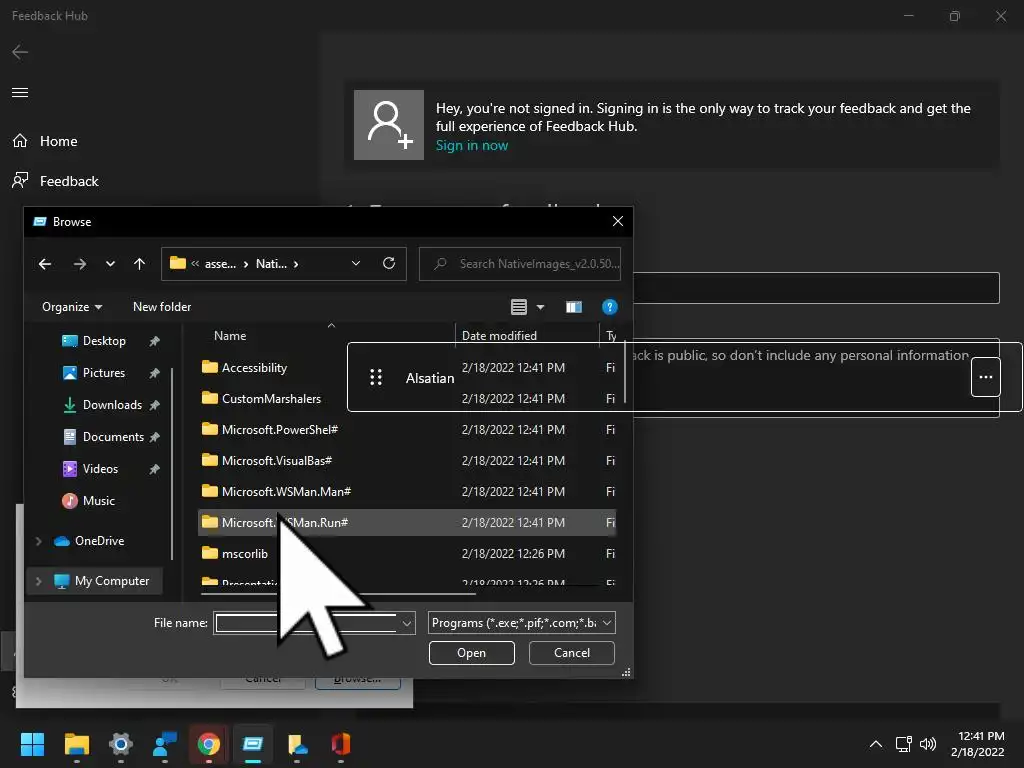Go forward in the Browse dialog
Viewport: 1024px width, 768px height.
point(80,264)
